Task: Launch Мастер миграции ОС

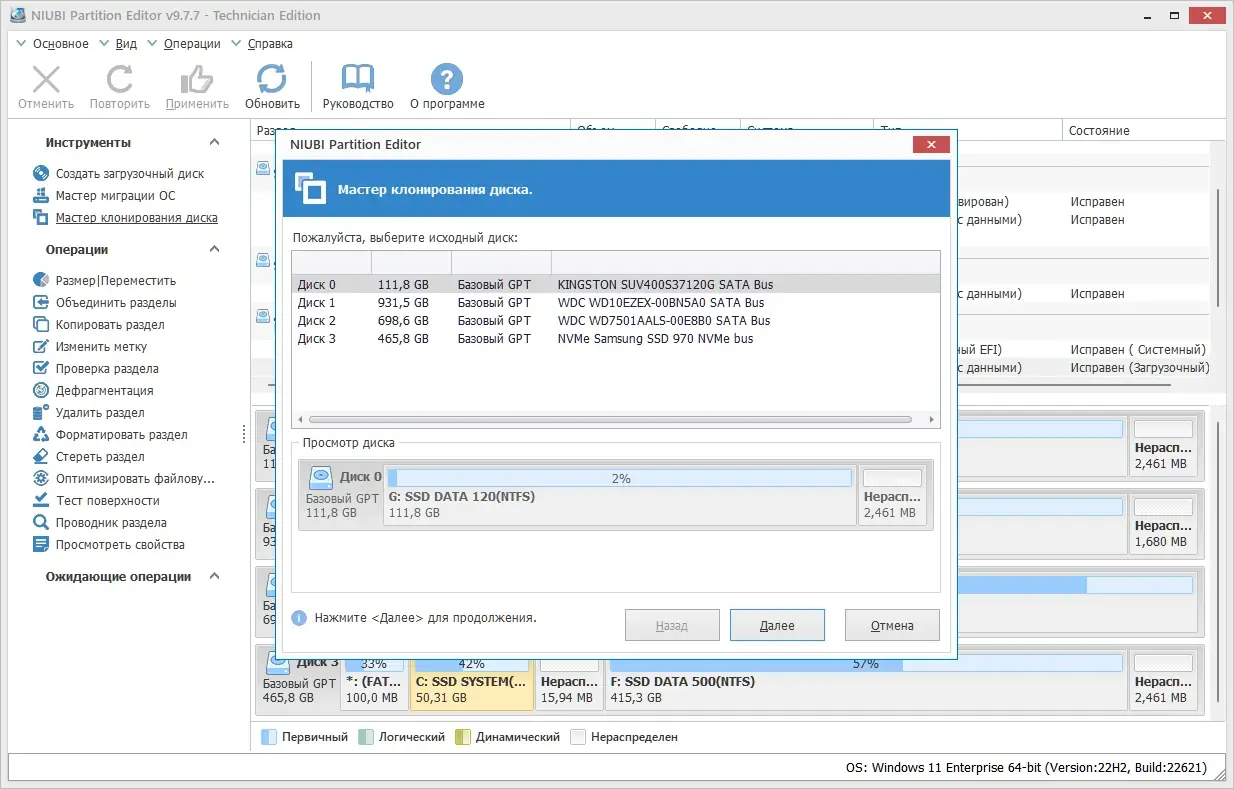Action: pos(115,196)
